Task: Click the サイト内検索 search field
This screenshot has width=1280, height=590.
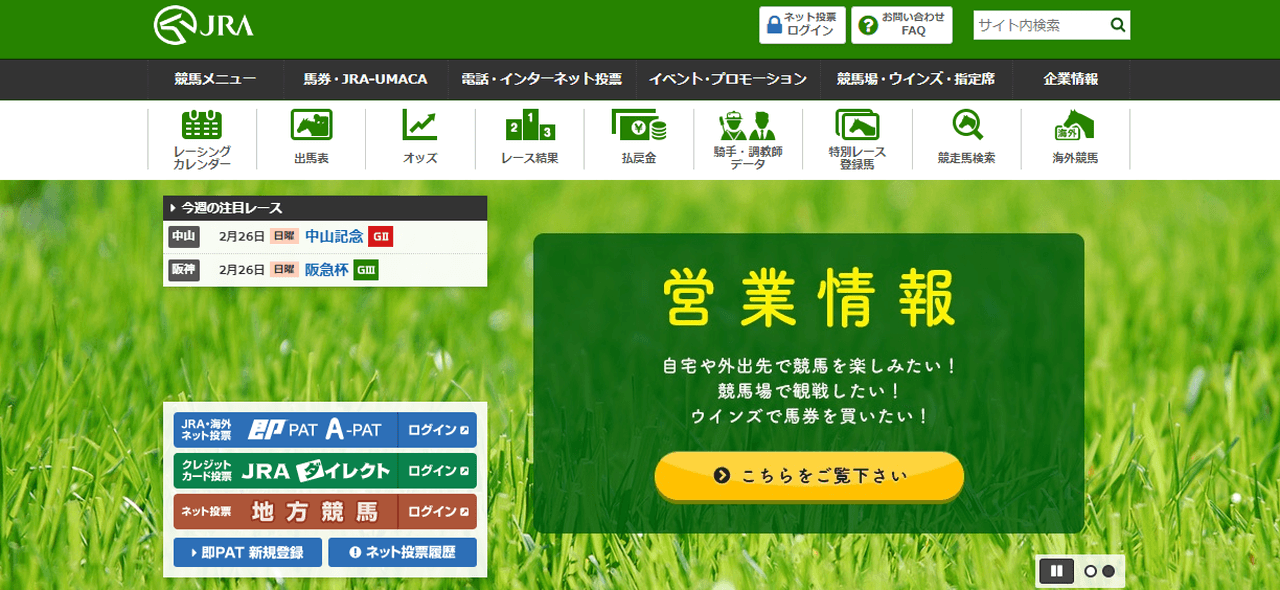Action: click(1038, 25)
